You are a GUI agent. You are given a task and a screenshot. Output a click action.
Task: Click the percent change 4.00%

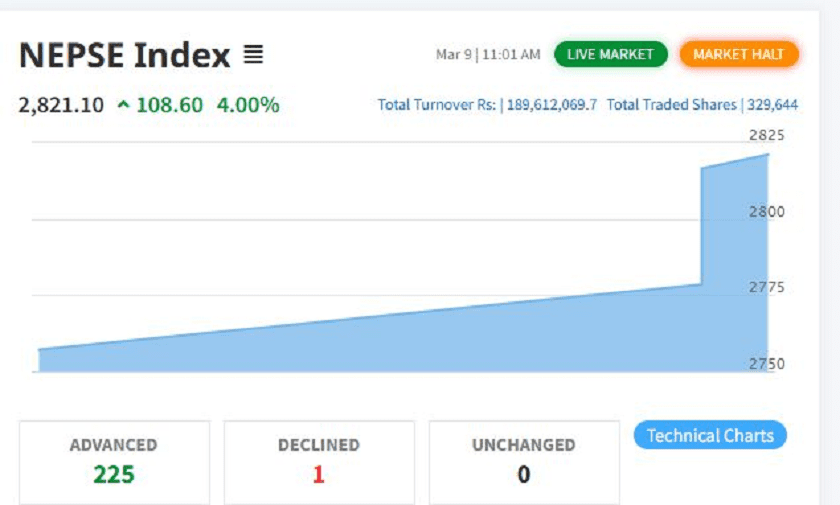248,105
